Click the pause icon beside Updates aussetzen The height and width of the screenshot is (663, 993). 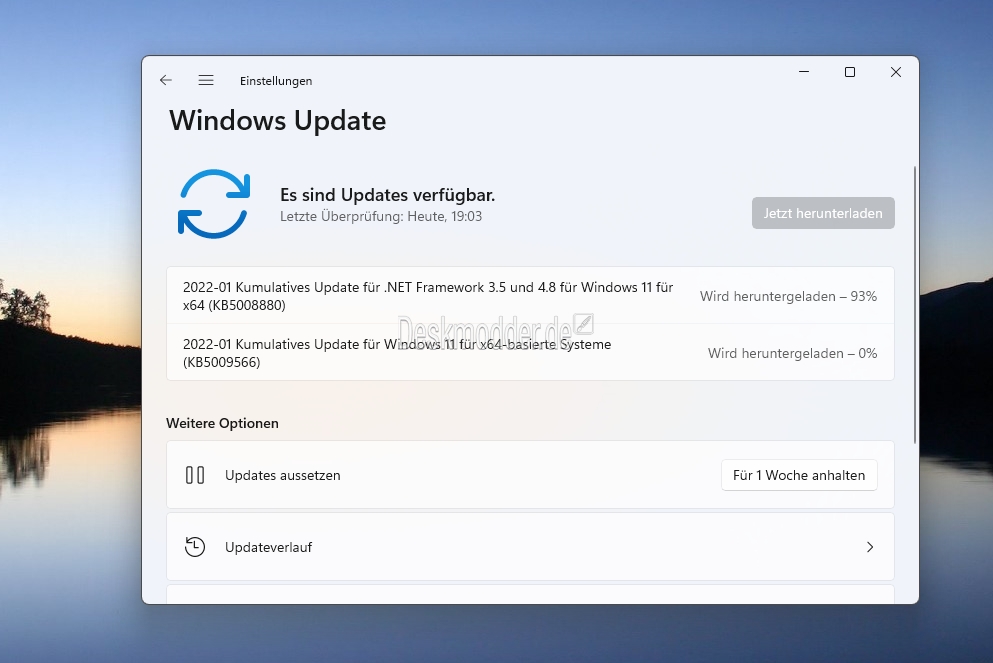[x=195, y=475]
